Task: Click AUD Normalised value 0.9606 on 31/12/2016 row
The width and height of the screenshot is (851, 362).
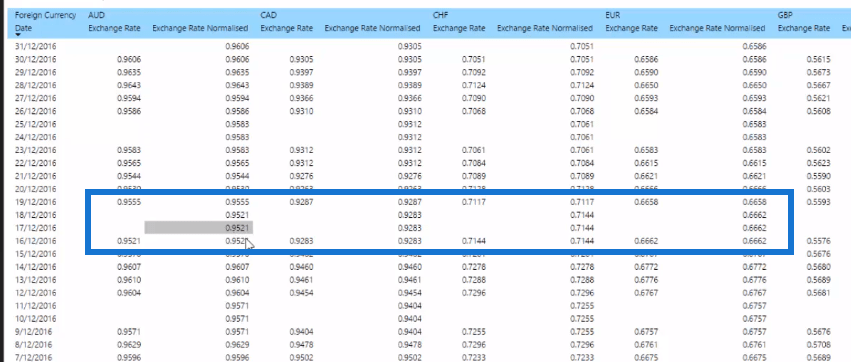Action: pos(237,47)
